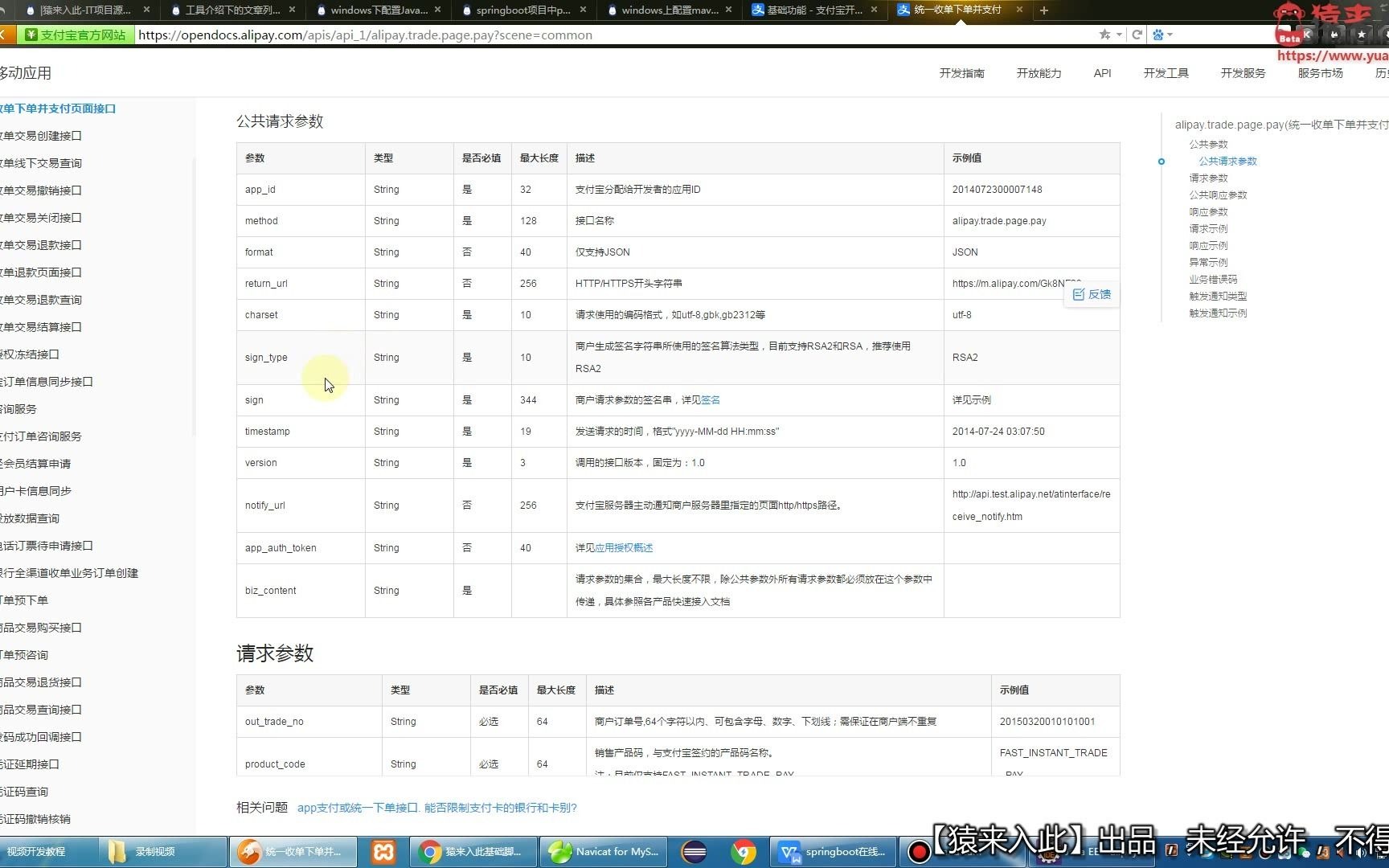Image resolution: width=1389 pixels, height=868 pixels.
Task: Jump to 公共请求参数 in right outline
Action: tap(1227, 162)
